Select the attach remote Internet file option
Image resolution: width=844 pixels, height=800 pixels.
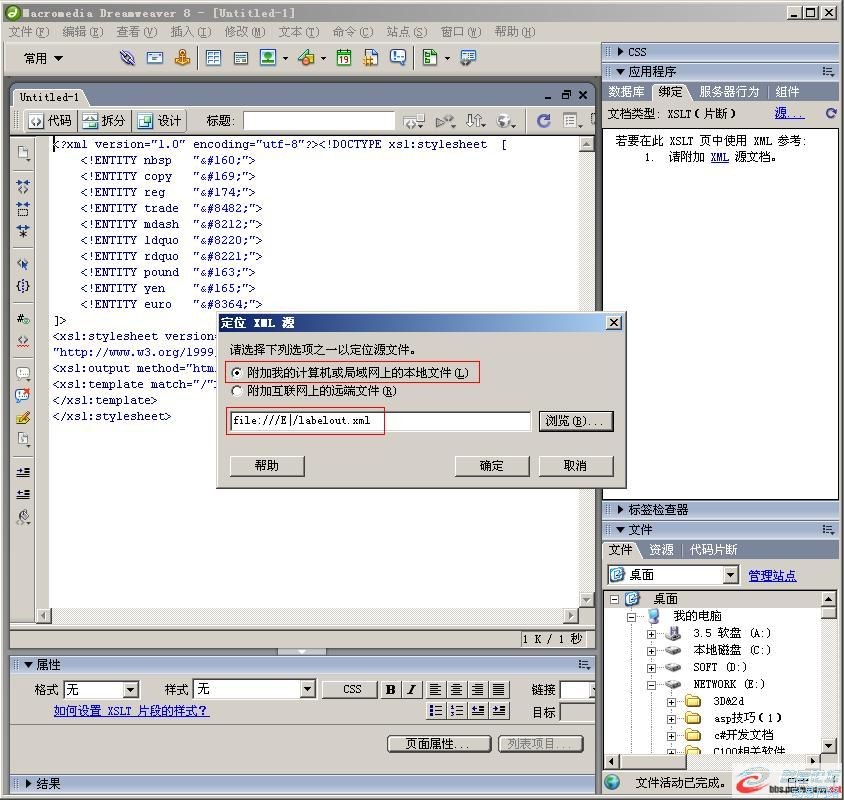(x=237, y=391)
